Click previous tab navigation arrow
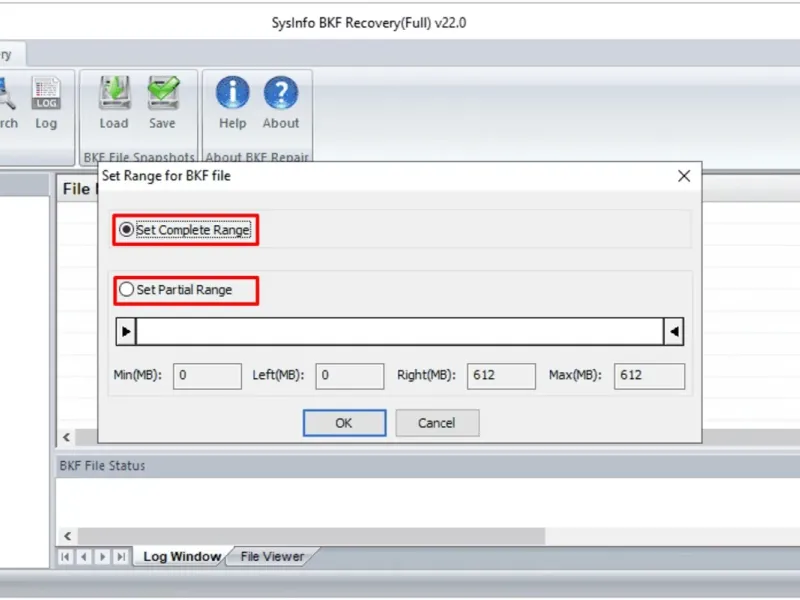This screenshot has width=800, height=600. click(x=84, y=557)
